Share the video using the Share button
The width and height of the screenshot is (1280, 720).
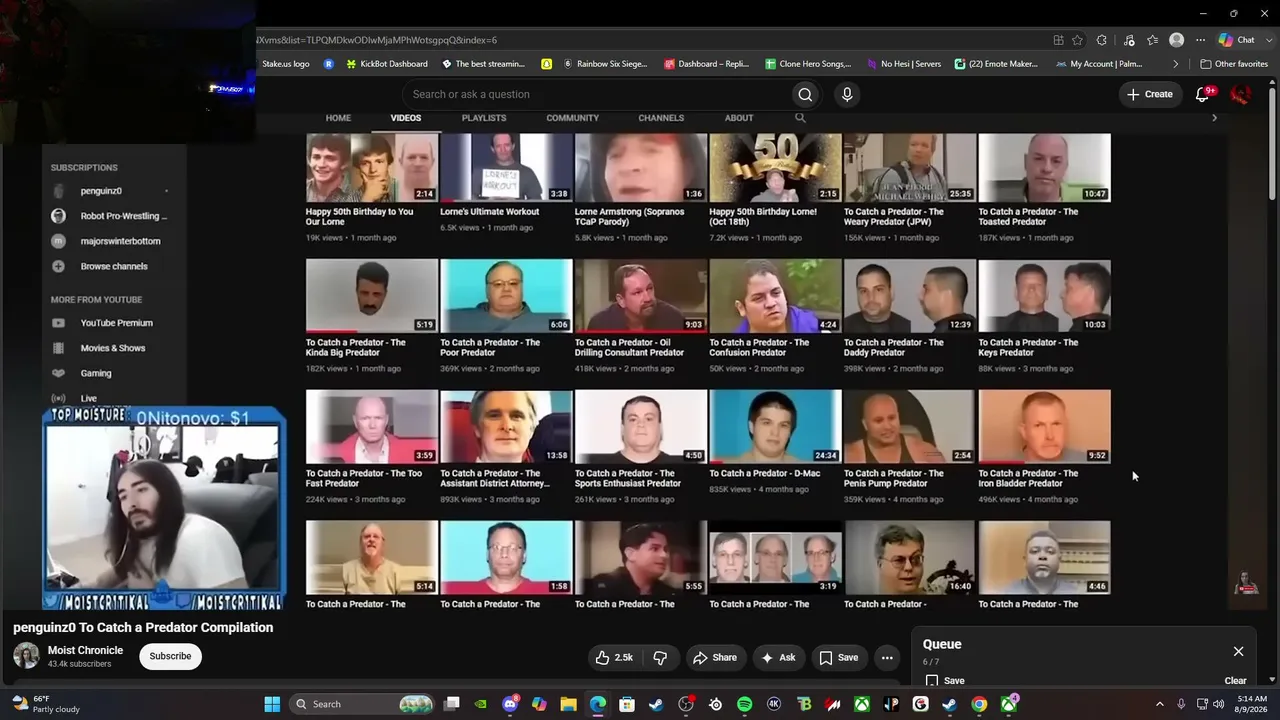tap(715, 657)
